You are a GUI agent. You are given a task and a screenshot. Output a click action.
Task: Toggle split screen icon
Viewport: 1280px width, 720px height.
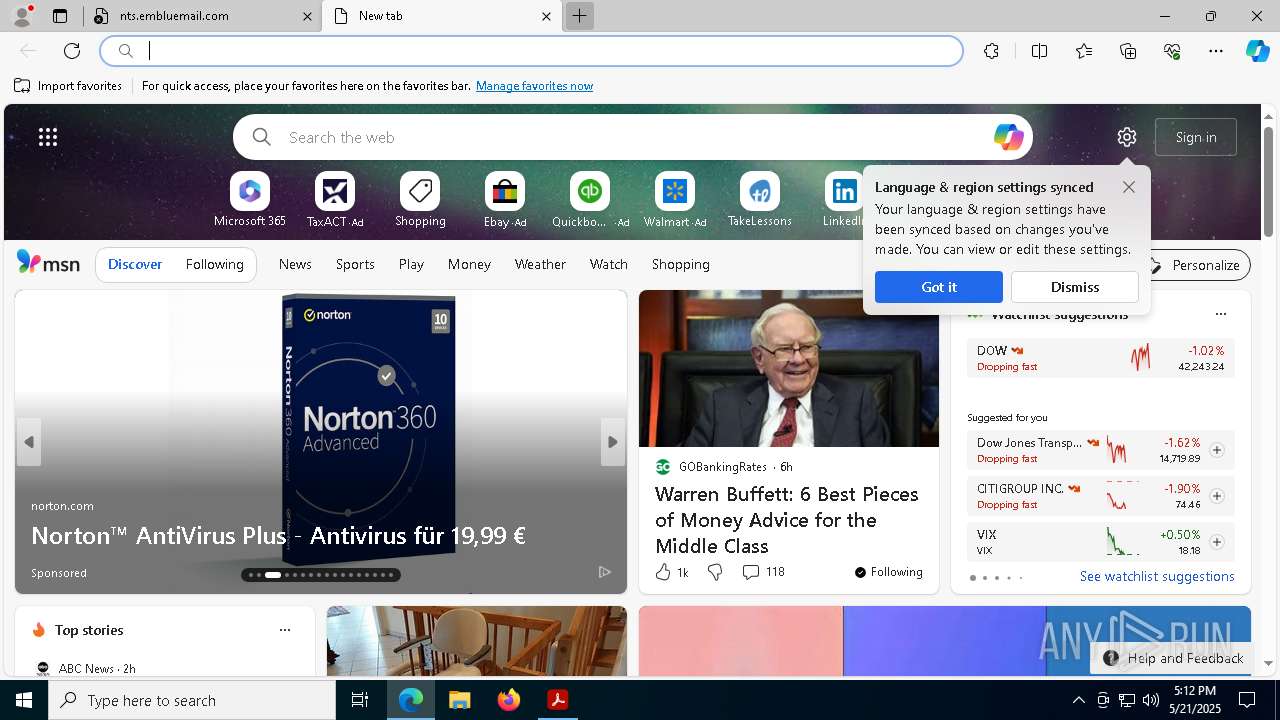coord(1039,51)
